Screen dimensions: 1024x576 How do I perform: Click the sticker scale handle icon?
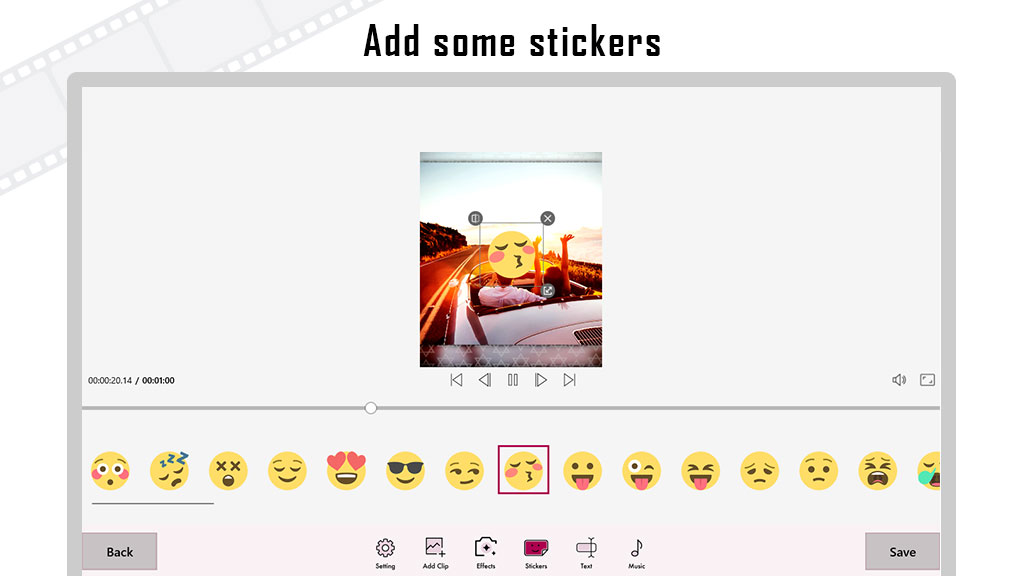(x=548, y=291)
